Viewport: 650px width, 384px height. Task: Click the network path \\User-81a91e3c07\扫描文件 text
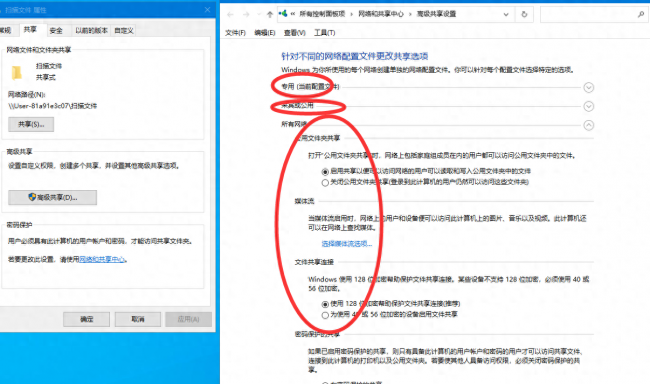coord(53,106)
